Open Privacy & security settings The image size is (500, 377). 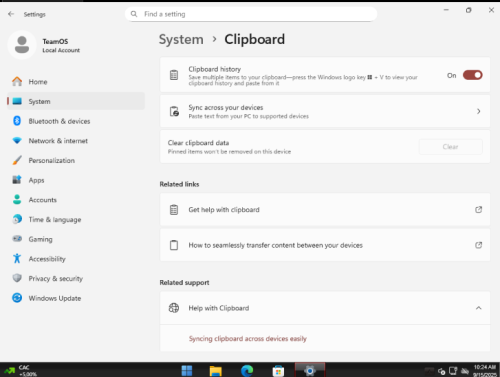pyautogui.click(x=76, y=278)
